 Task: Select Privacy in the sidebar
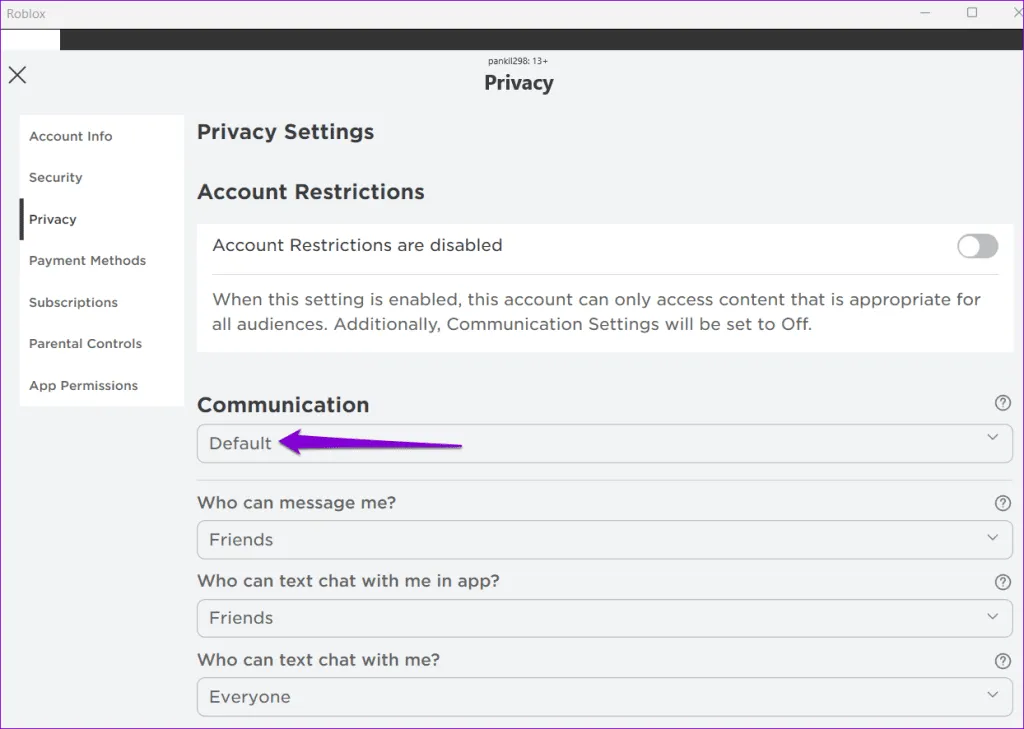pos(53,219)
